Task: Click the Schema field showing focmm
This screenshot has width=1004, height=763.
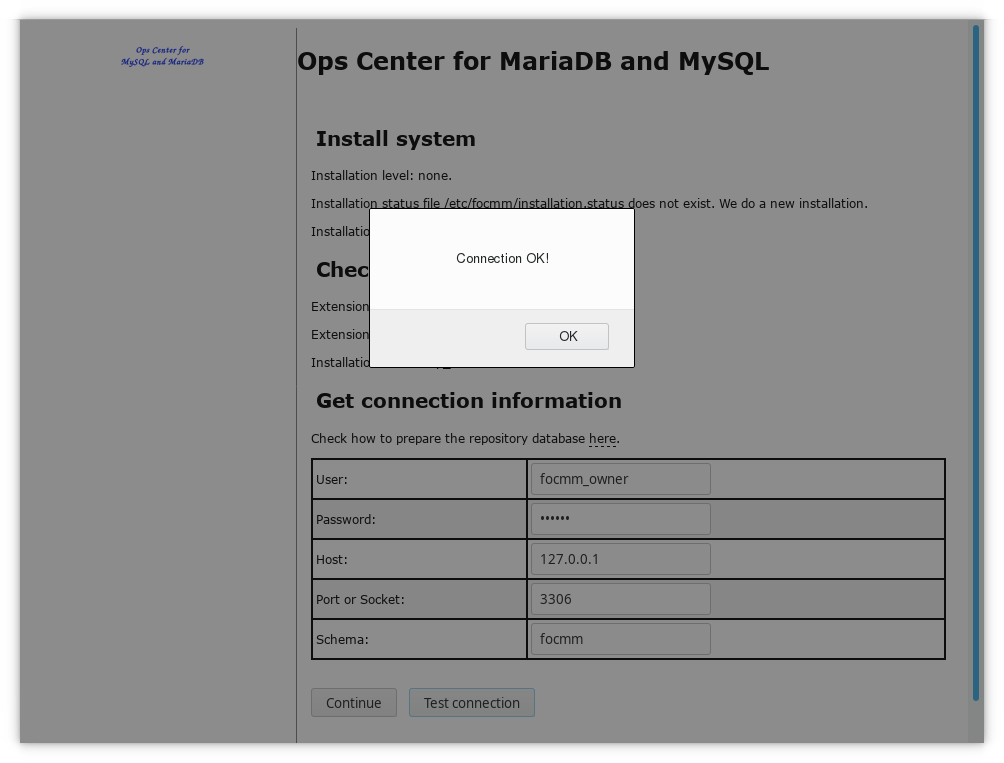Action: click(620, 639)
